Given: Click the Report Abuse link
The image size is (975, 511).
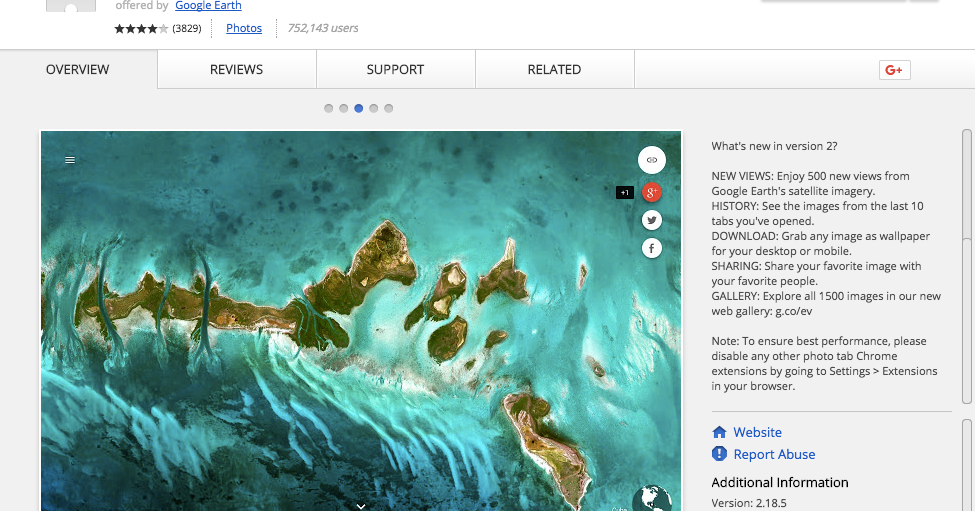Looking at the screenshot, I should (774, 454).
